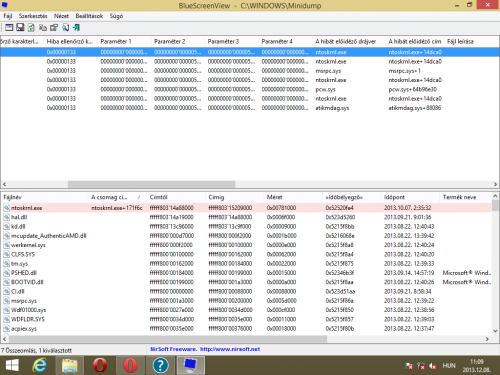Viewport: 500px width, 375px height.
Task: Select the crash row caused by atikmdag.sys
Action: pyautogui.click(x=250, y=108)
